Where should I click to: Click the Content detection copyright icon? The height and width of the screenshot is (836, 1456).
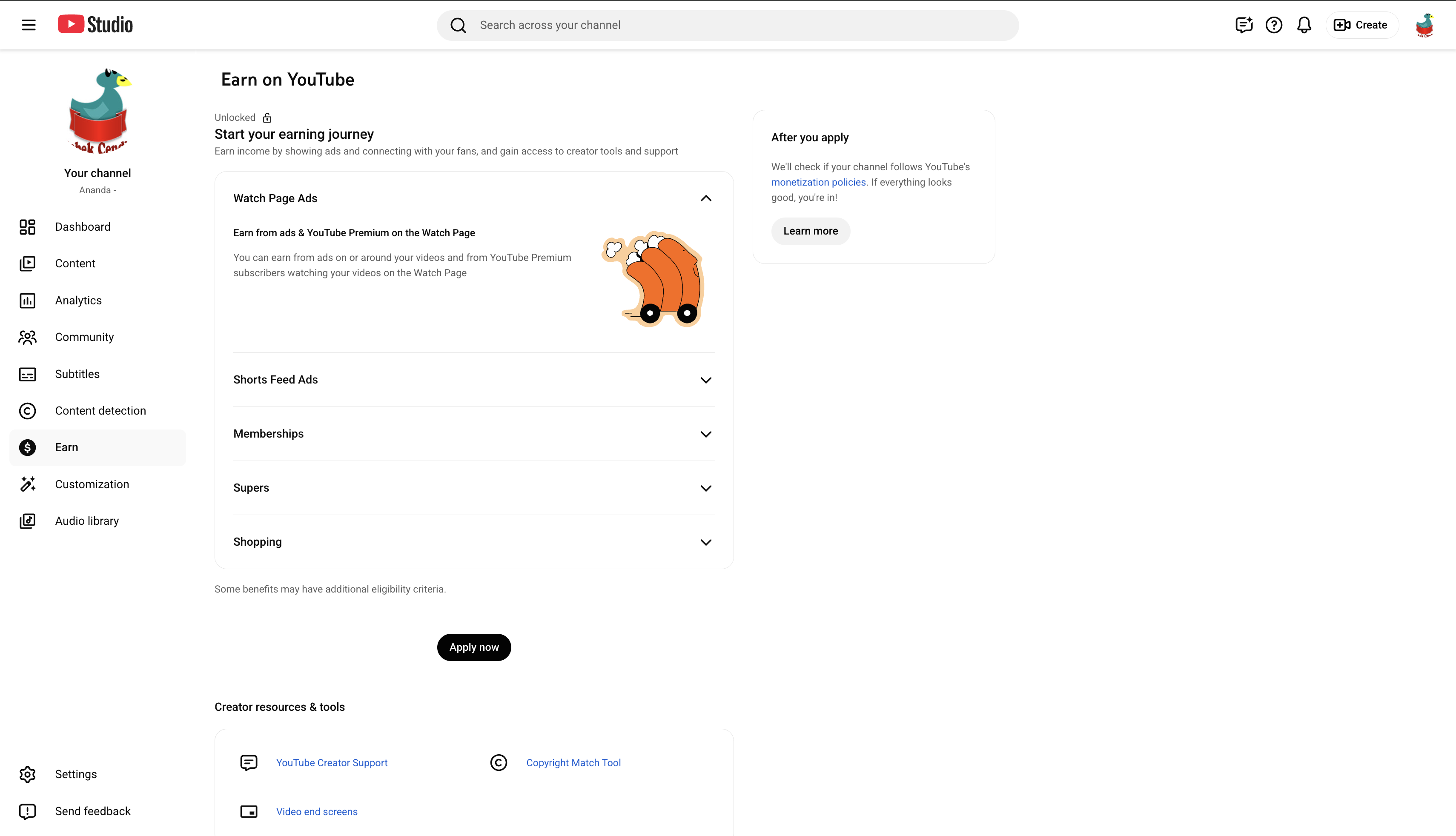click(x=28, y=411)
